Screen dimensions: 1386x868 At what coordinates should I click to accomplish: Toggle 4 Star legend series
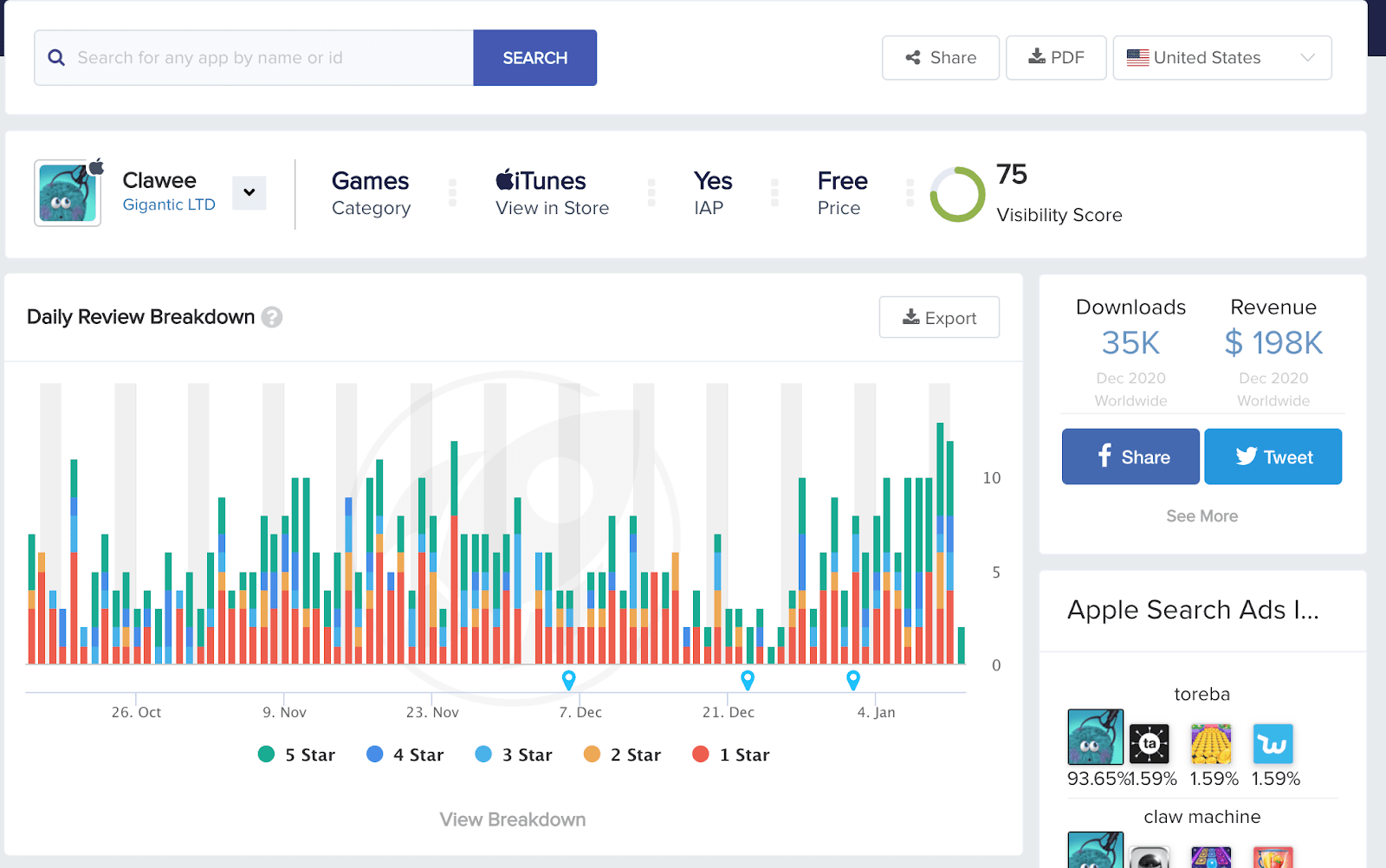tap(405, 755)
